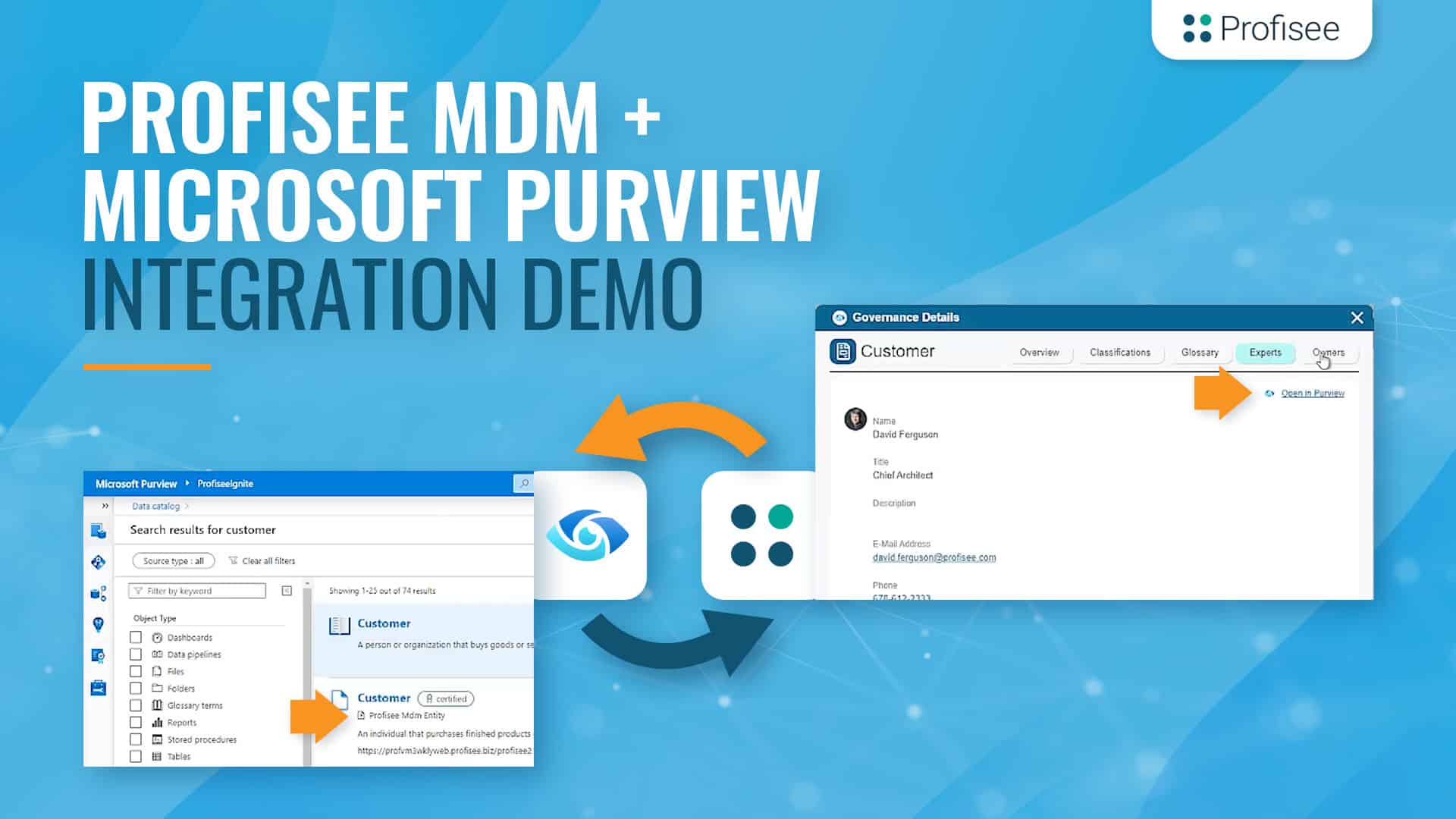Click the Showing 1-25 out of 74 results text
Viewport: 1456px width, 819px height.
pos(382,591)
